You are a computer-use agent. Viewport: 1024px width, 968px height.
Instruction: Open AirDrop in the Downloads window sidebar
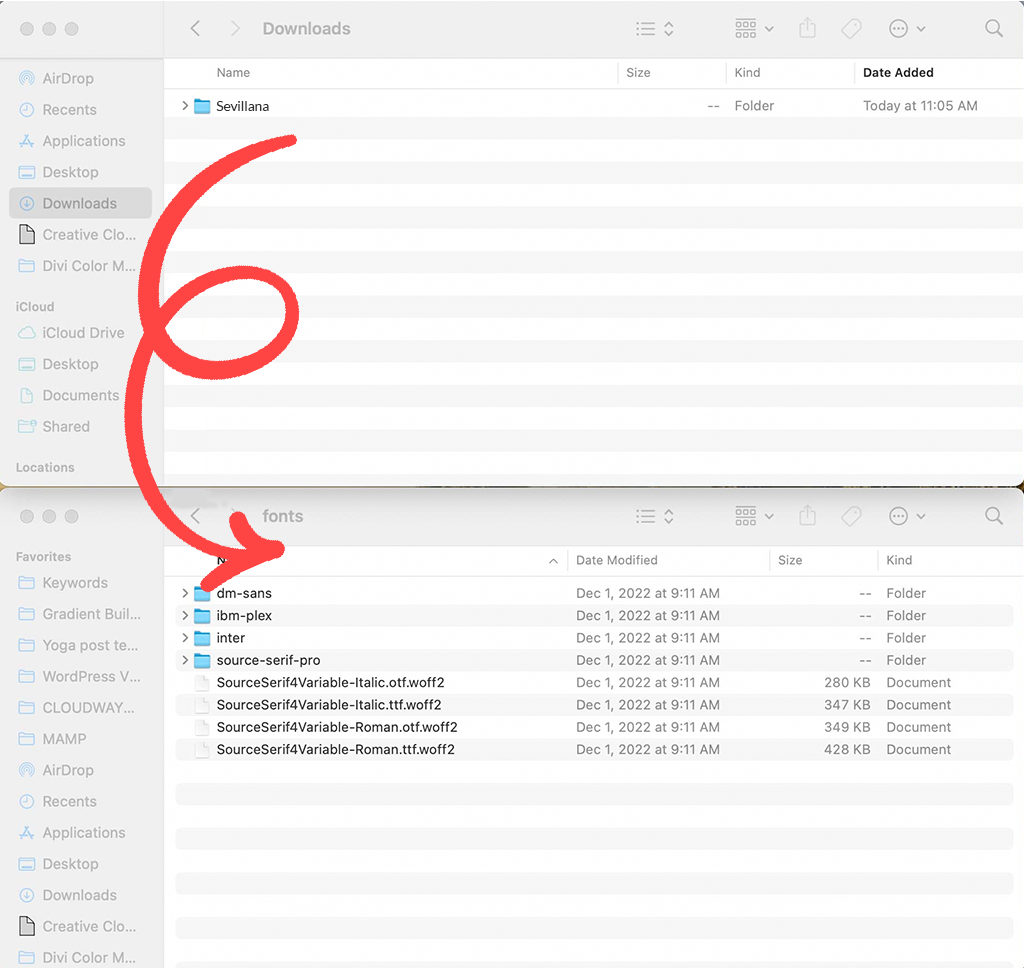[x=68, y=78]
